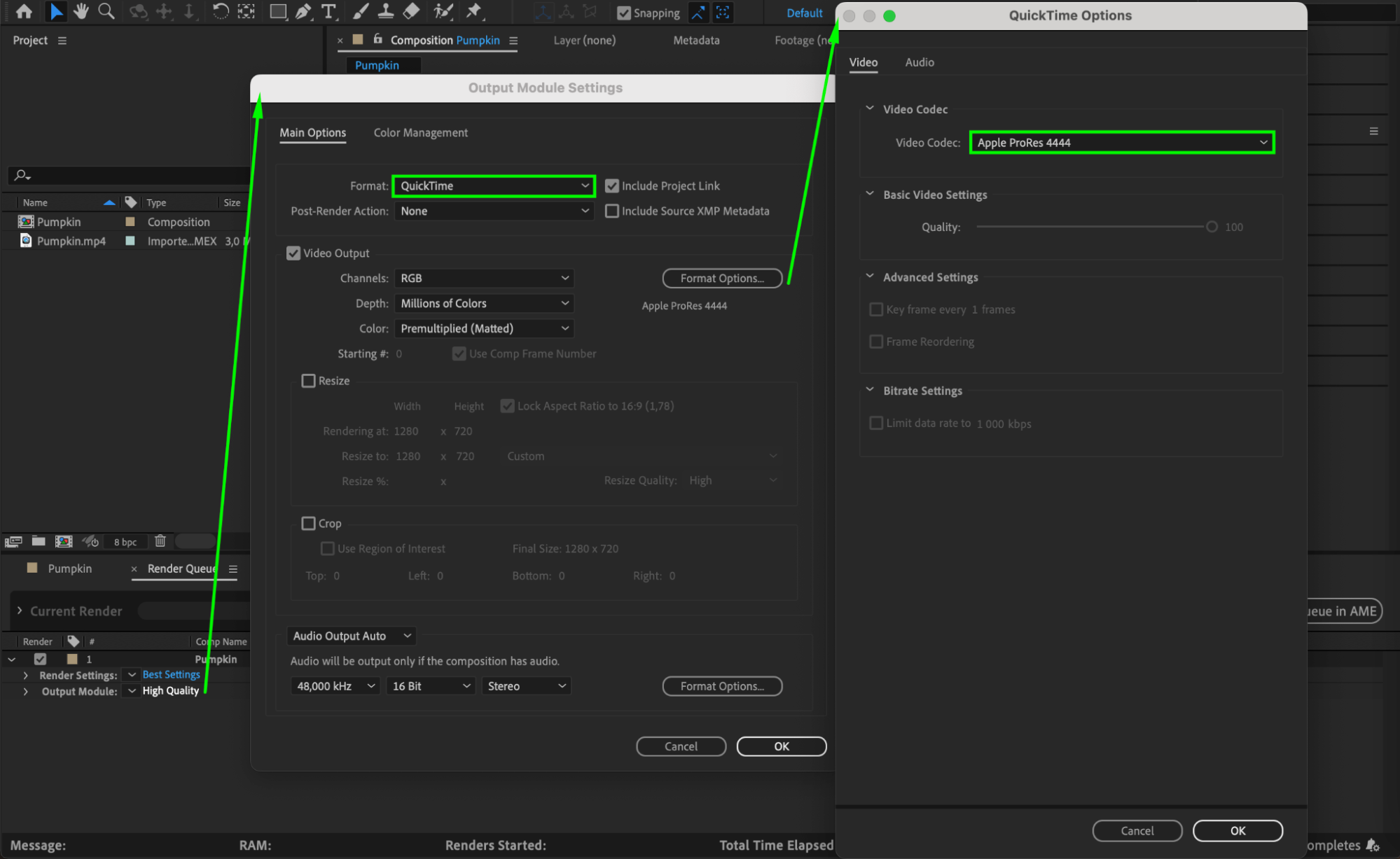Switch to Color Management tab
The image size is (1400, 859).
pos(420,133)
